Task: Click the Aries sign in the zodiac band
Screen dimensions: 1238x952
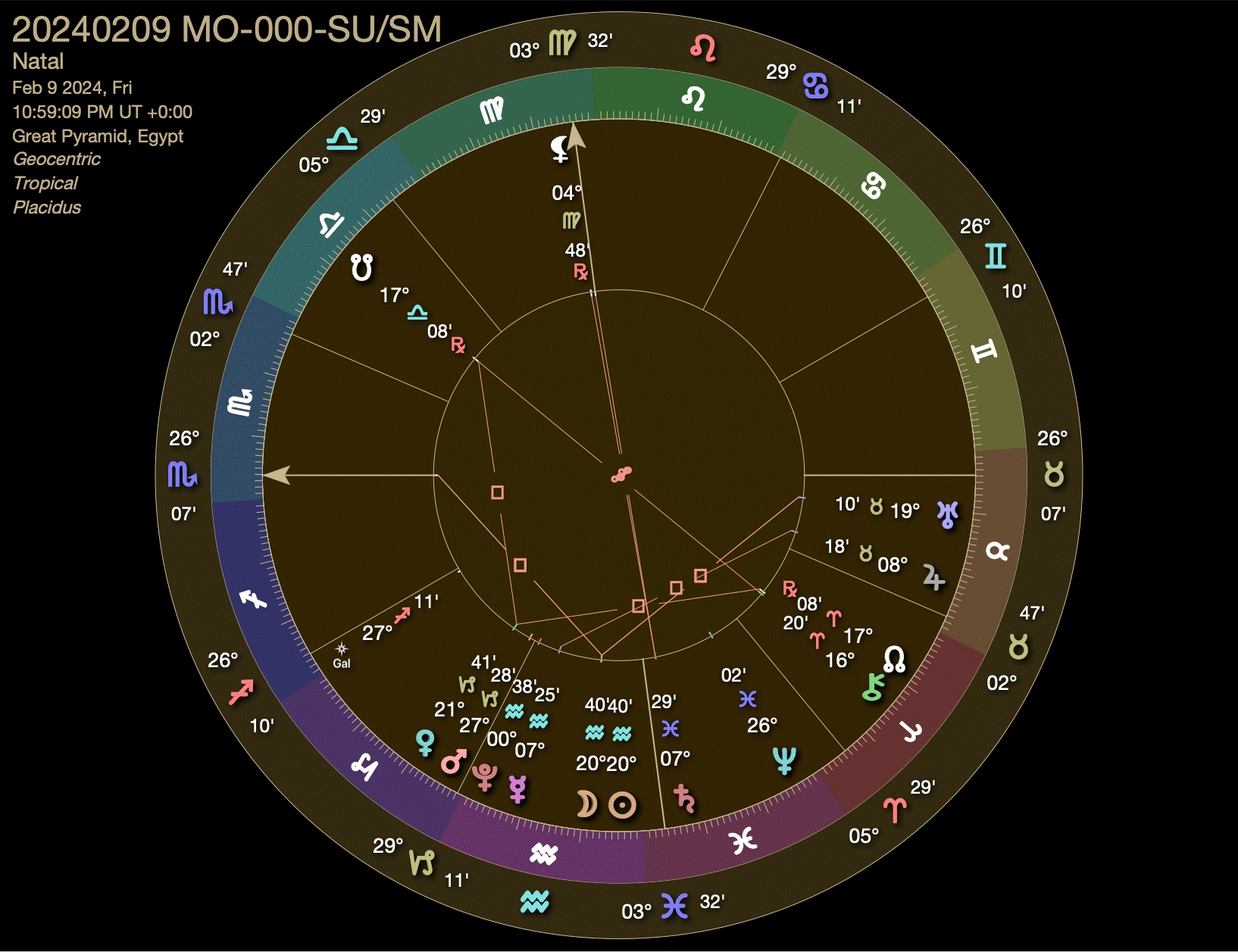Action: click(x=910, y=732)
